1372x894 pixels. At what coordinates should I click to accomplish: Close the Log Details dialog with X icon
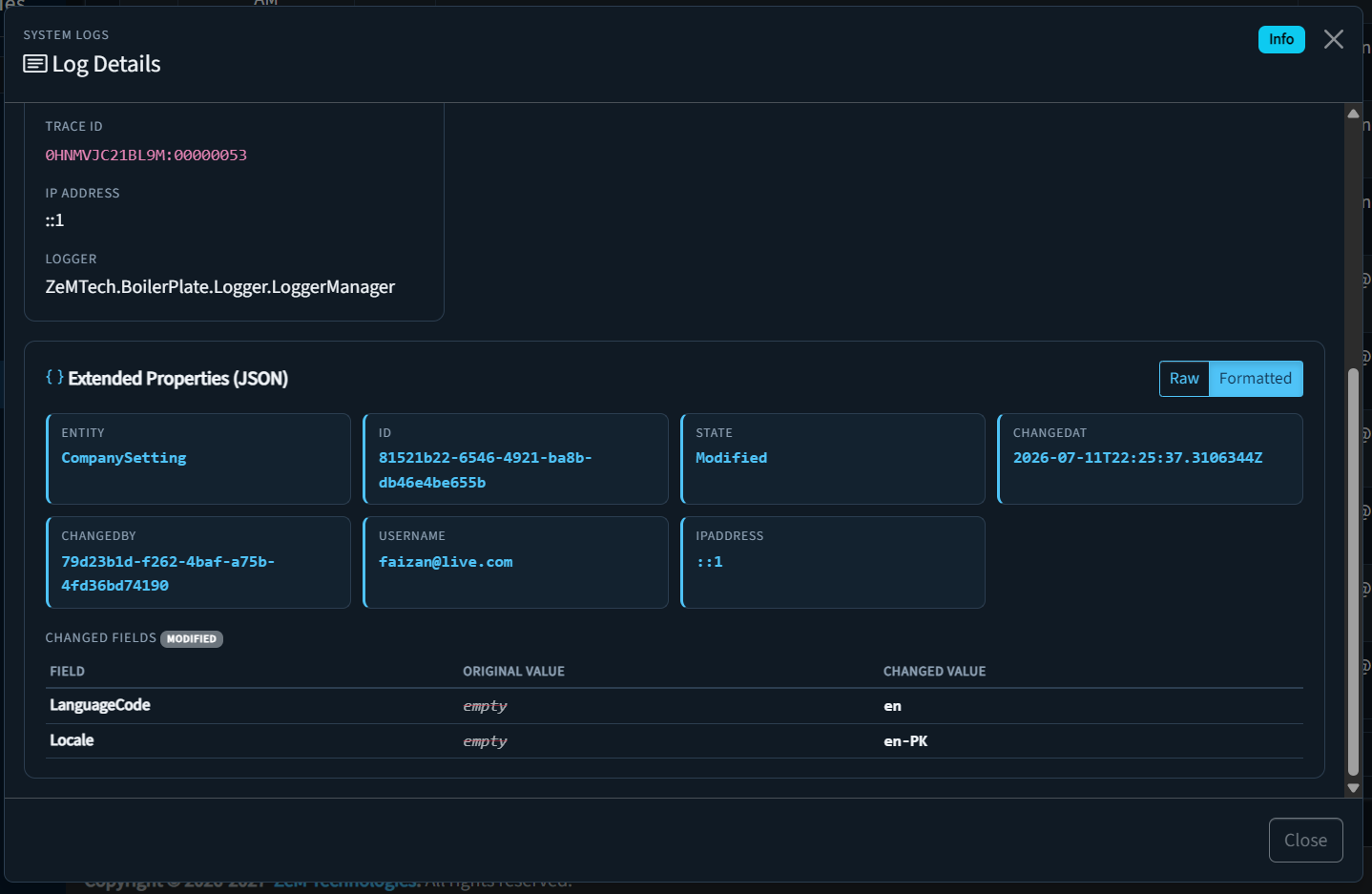tap(1334, 39)
